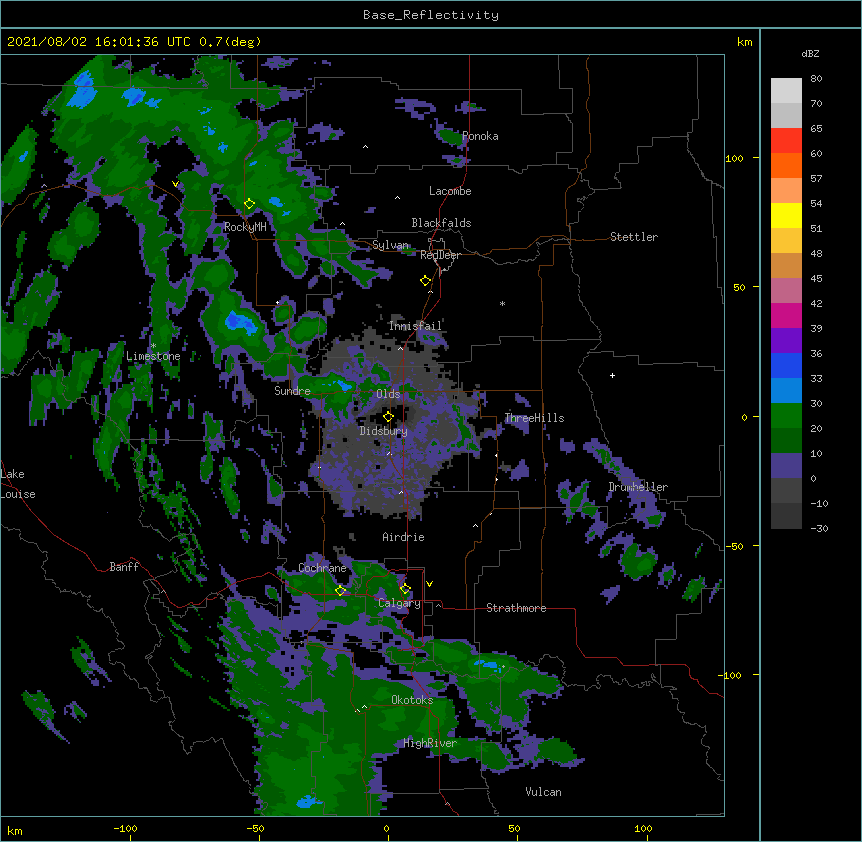Click the yellow V marker northwest of RockyMH
The image size is (862, 842).
[175, 184]
